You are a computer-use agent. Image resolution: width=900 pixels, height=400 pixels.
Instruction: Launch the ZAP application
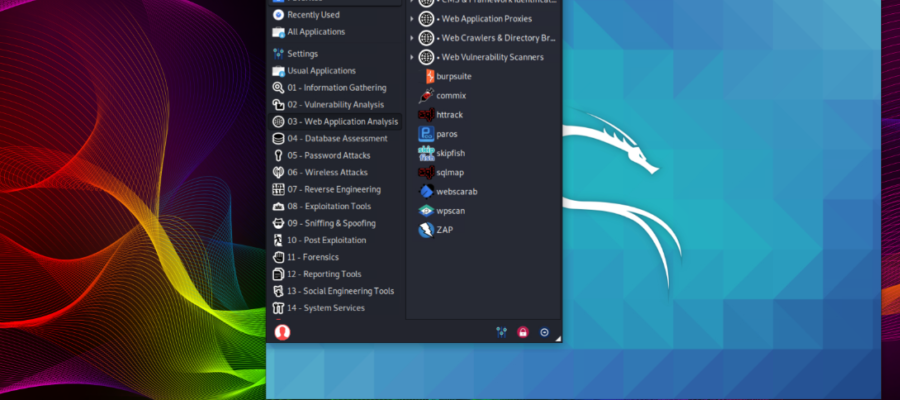pos(436,230)
